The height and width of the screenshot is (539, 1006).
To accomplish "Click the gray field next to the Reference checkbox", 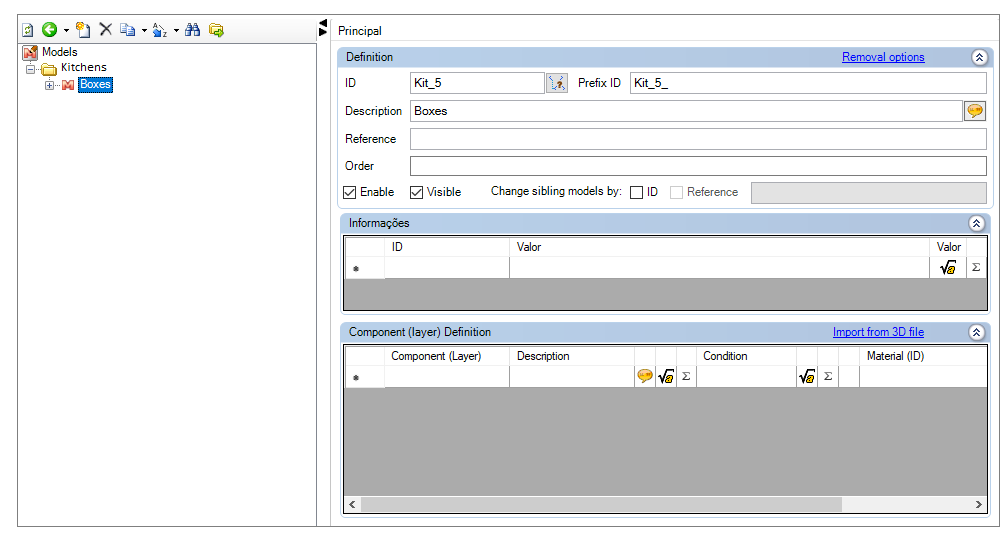I will pyautogui.click(x=869, y=192).
